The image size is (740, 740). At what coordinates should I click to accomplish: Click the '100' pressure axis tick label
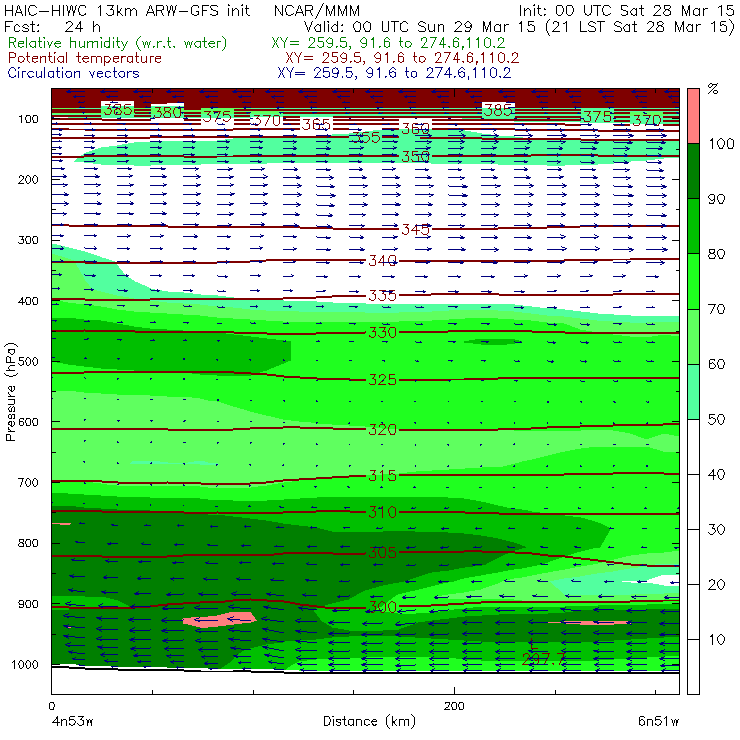pos(28,119)
